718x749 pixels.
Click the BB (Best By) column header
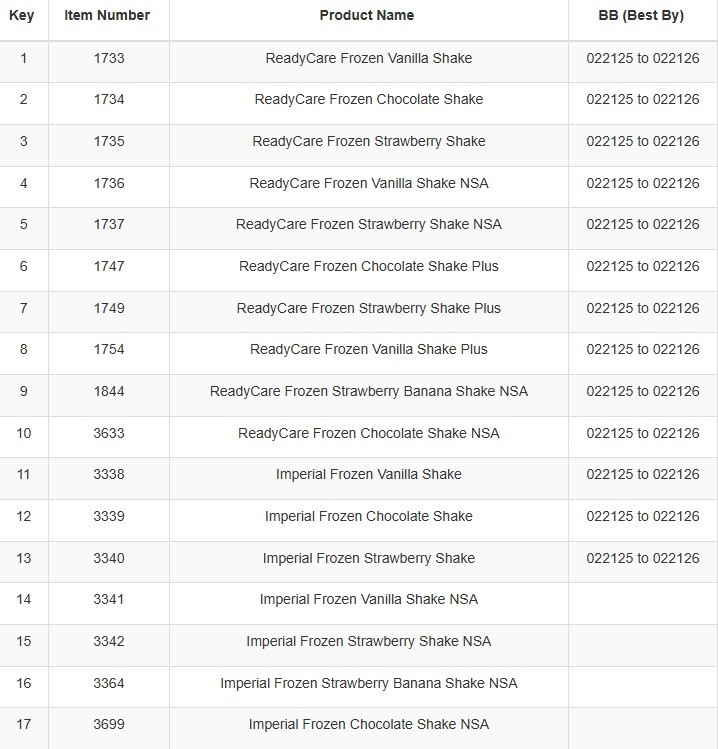pyautogui.click(x=641, y=15)
